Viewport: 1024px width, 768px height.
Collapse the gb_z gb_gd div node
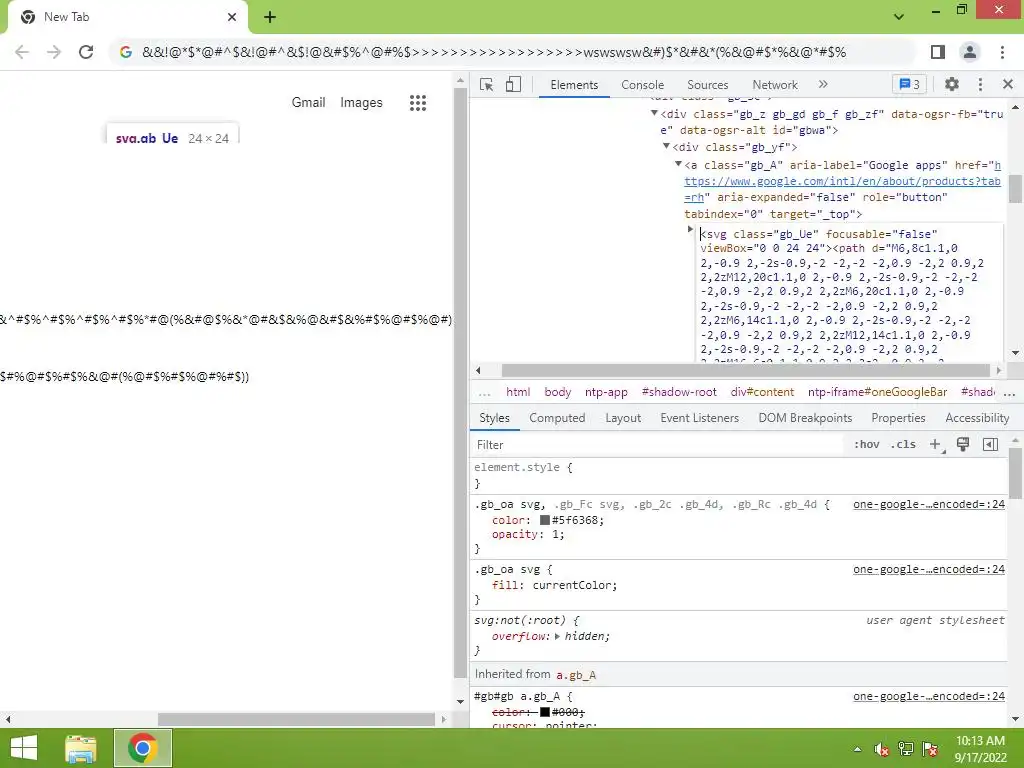tap(654, 113)
